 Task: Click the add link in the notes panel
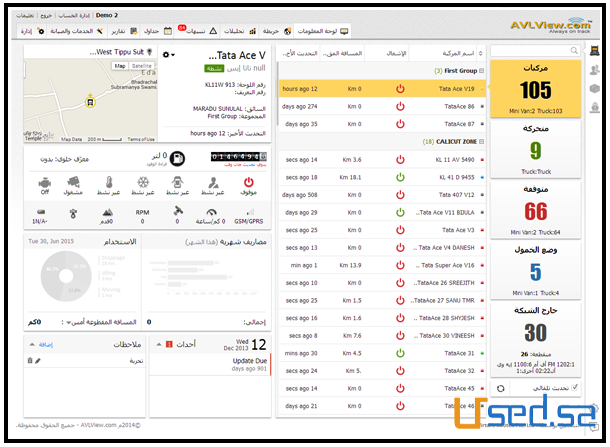44,343
